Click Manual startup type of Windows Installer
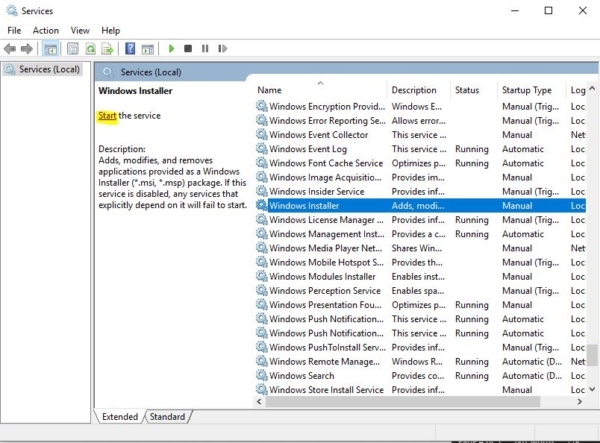600x443 pixels. [x=517, y=205]
